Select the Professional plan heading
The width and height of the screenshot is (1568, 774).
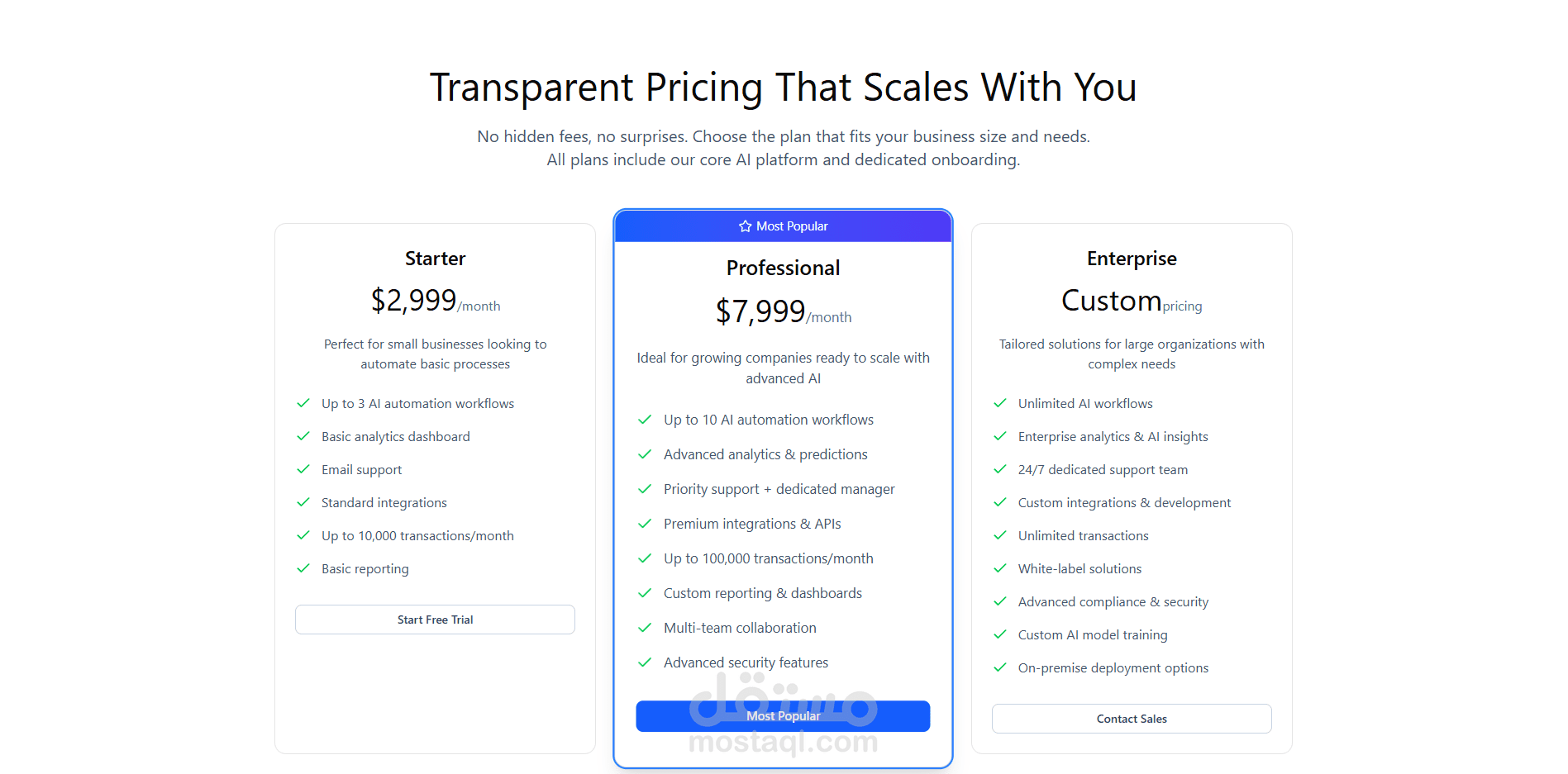(x=783, y=268)
